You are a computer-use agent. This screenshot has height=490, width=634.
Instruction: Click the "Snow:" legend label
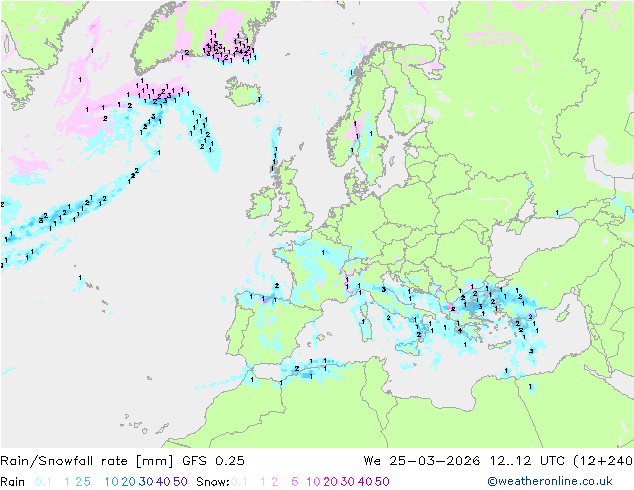point(213,482)
